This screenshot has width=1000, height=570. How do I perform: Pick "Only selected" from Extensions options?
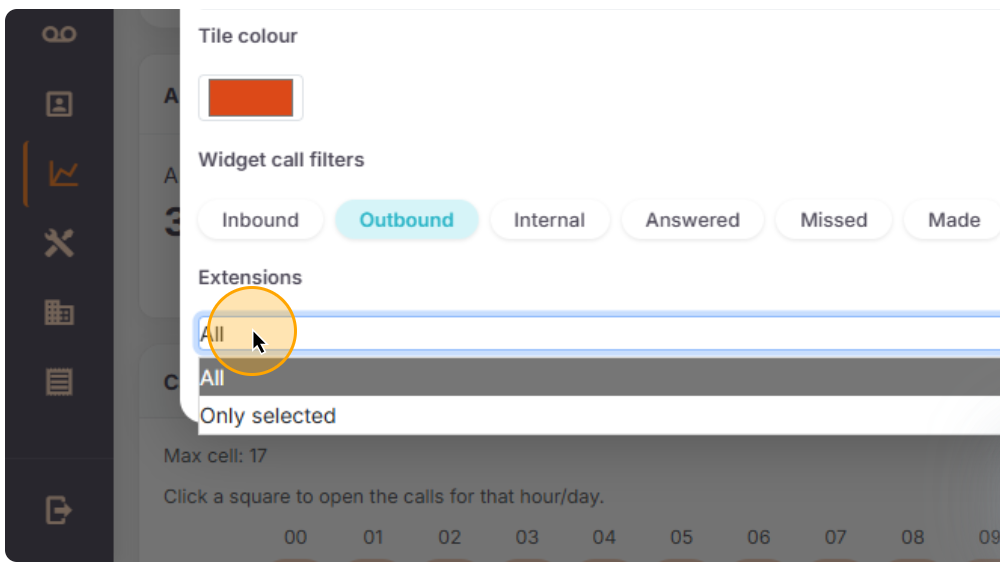coord(268,416)
